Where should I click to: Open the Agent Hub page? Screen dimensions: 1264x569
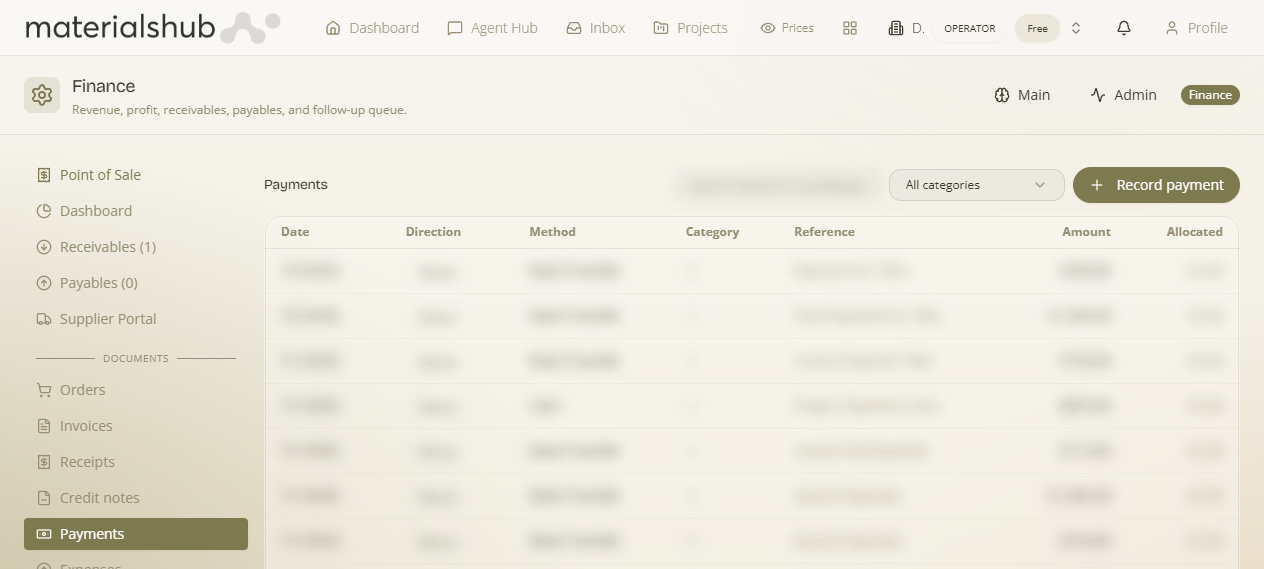pos(492,28)
